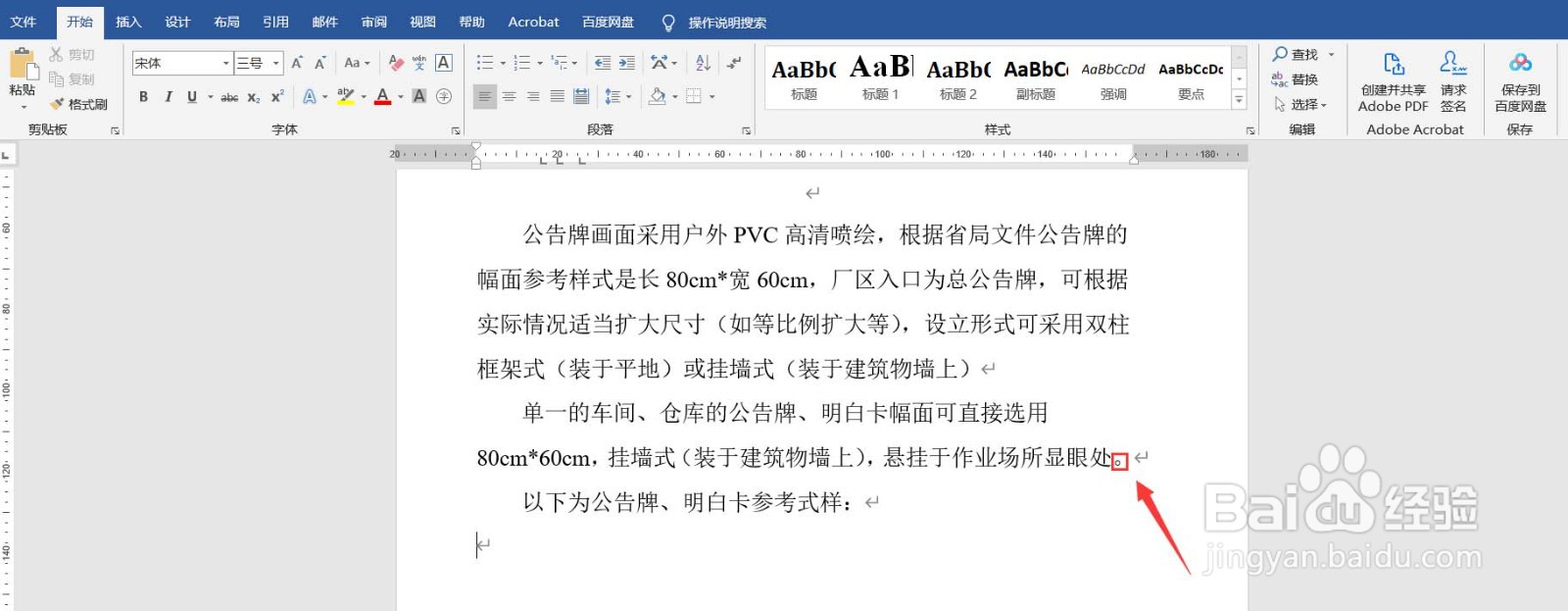This screenshot has width=1568, height=611.
Task: Open the borders dropdown arrow
Action: [x=712, y=96]
